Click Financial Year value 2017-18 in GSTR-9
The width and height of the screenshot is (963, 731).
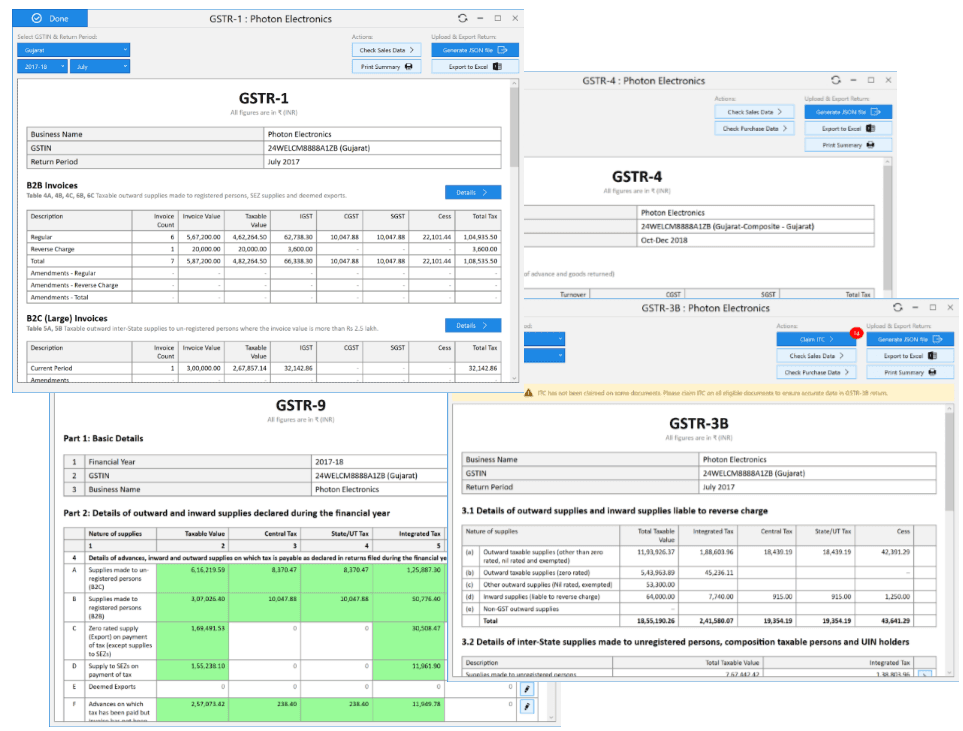coord(329,462)
